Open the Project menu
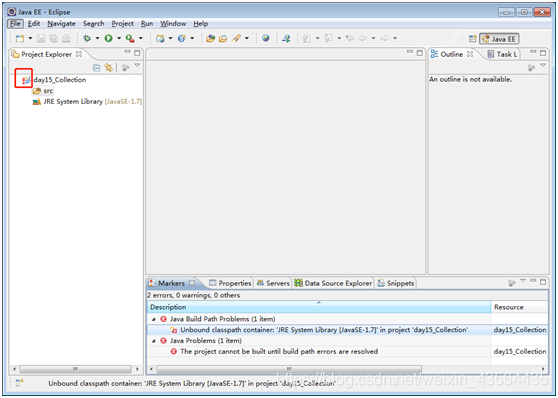The image size is (558, 398). (122, 23)
